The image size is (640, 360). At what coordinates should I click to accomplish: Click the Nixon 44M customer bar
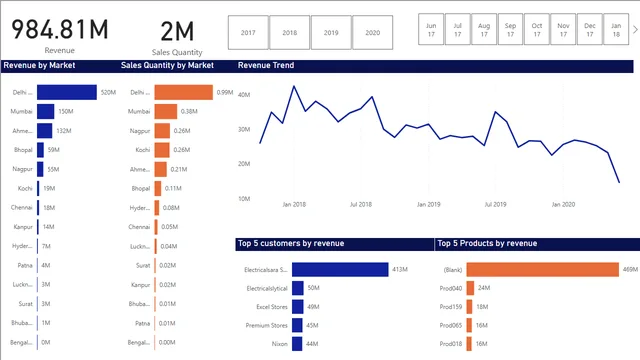point(297,344)
